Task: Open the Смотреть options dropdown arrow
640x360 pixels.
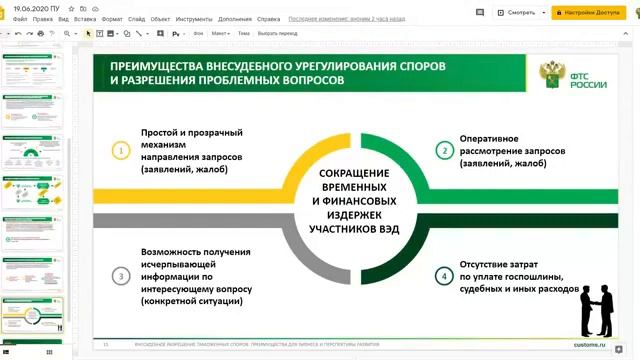Action: [x=544, y=13]
